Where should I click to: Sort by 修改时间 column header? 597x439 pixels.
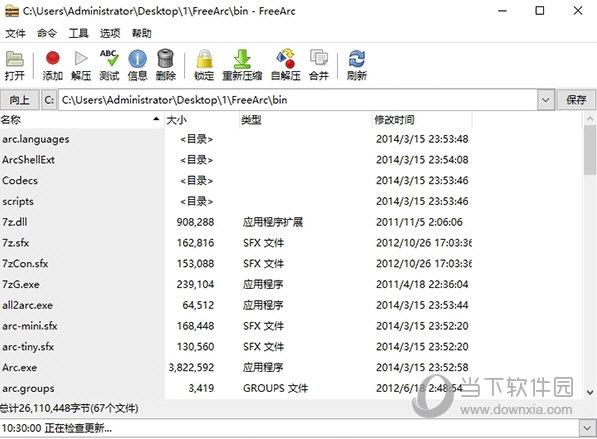(422, 120)
